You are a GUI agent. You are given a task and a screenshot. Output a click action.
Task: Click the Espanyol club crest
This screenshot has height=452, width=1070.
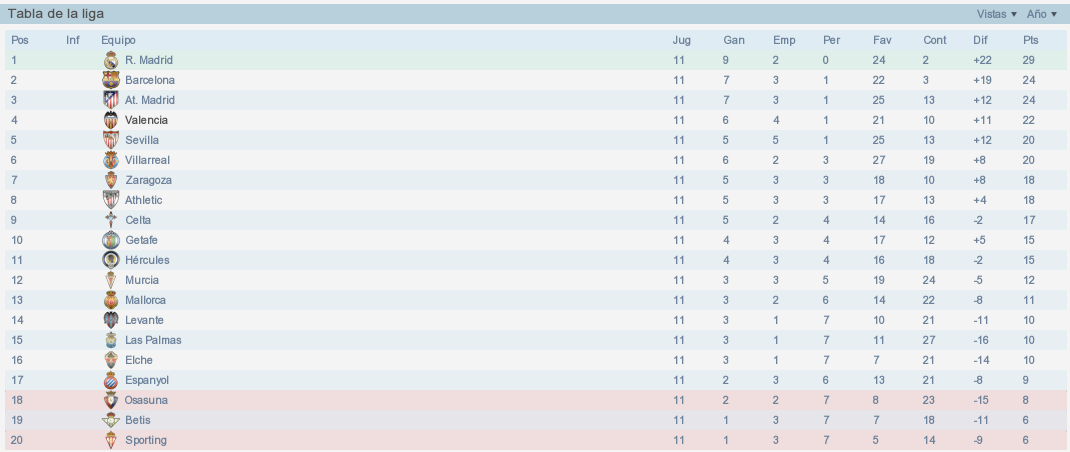[111, 380]
